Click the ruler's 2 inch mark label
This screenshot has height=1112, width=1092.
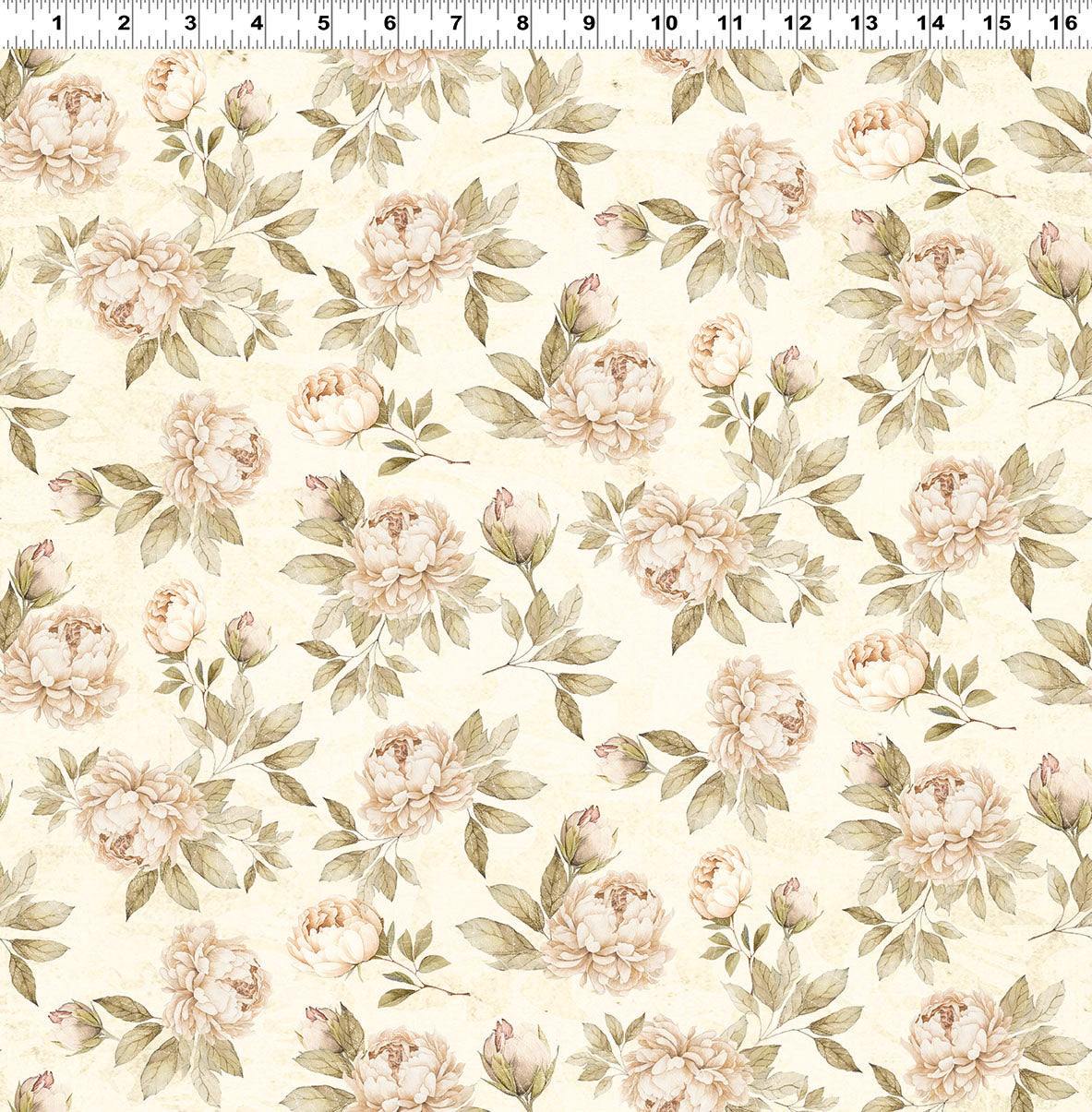(124, 23)
